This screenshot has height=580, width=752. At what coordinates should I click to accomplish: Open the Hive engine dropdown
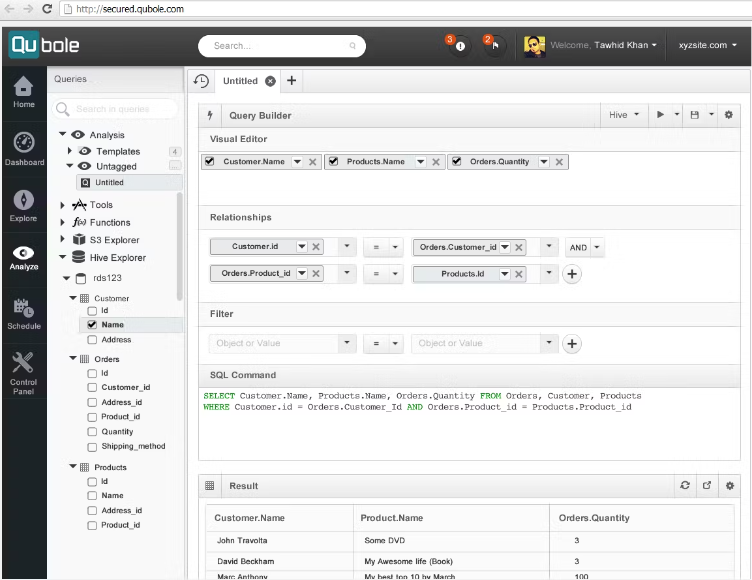(x=623, y=115)
